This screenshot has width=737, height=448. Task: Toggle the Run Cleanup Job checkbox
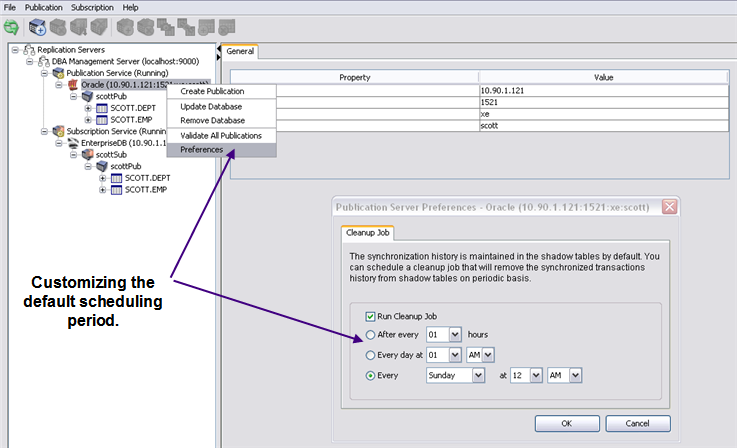[370, 316]
